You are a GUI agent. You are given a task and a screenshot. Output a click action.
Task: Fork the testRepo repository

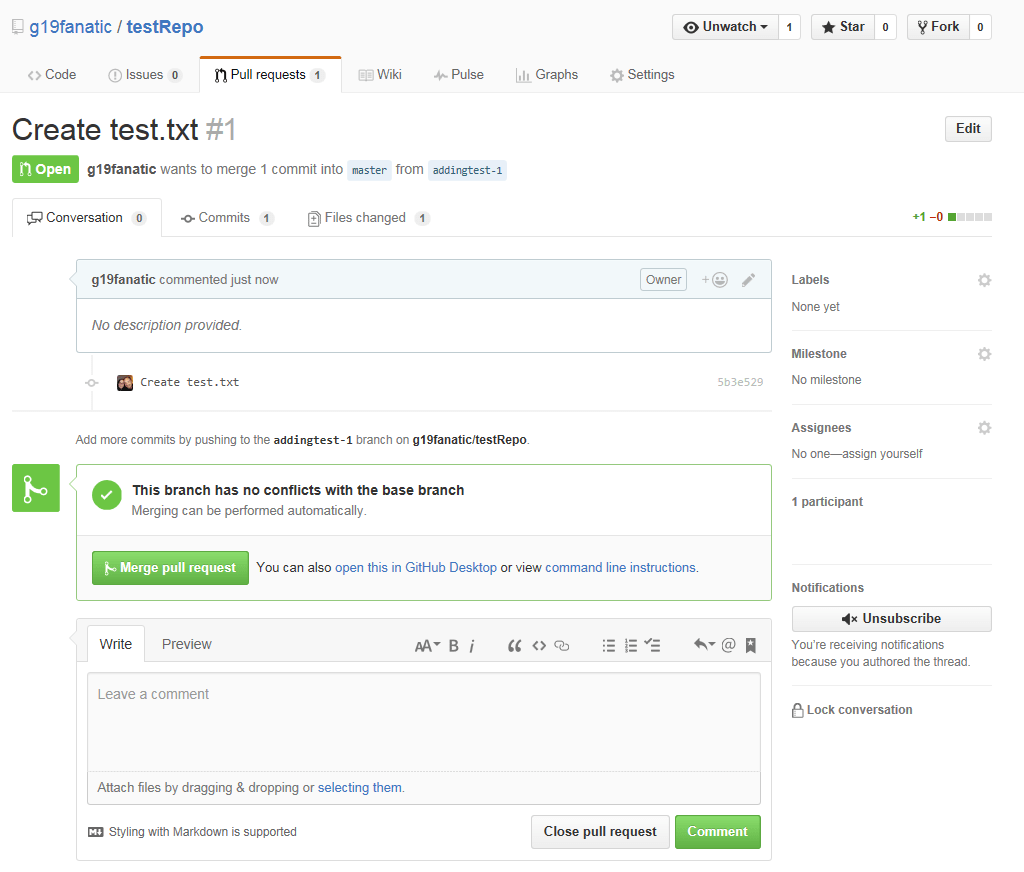[x=938, y=27]
